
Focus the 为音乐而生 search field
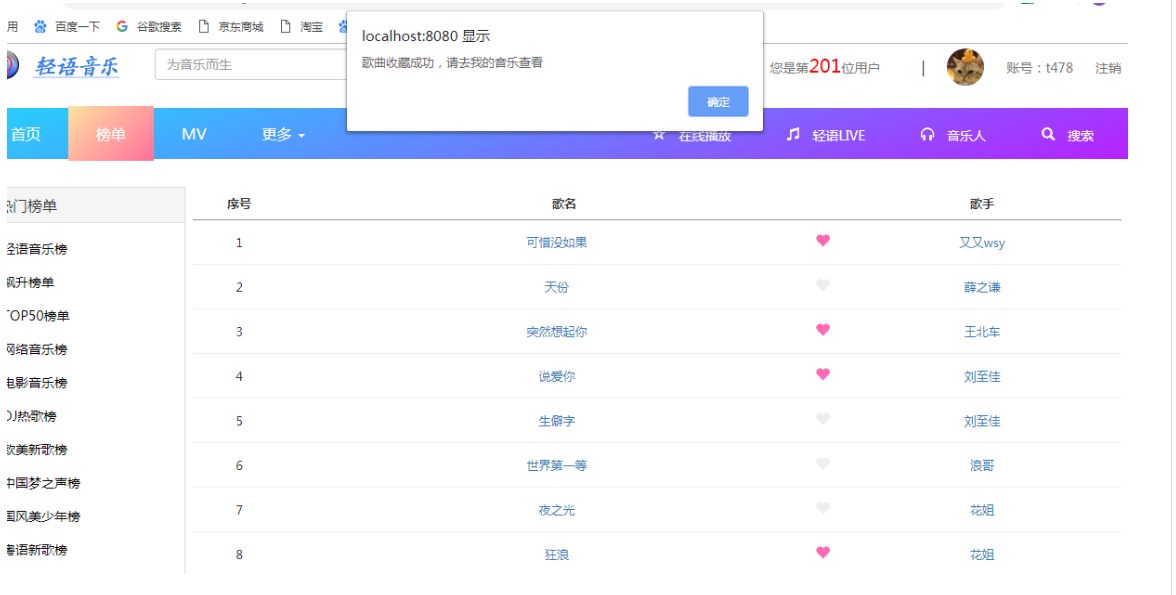click(x=250, y=65)
